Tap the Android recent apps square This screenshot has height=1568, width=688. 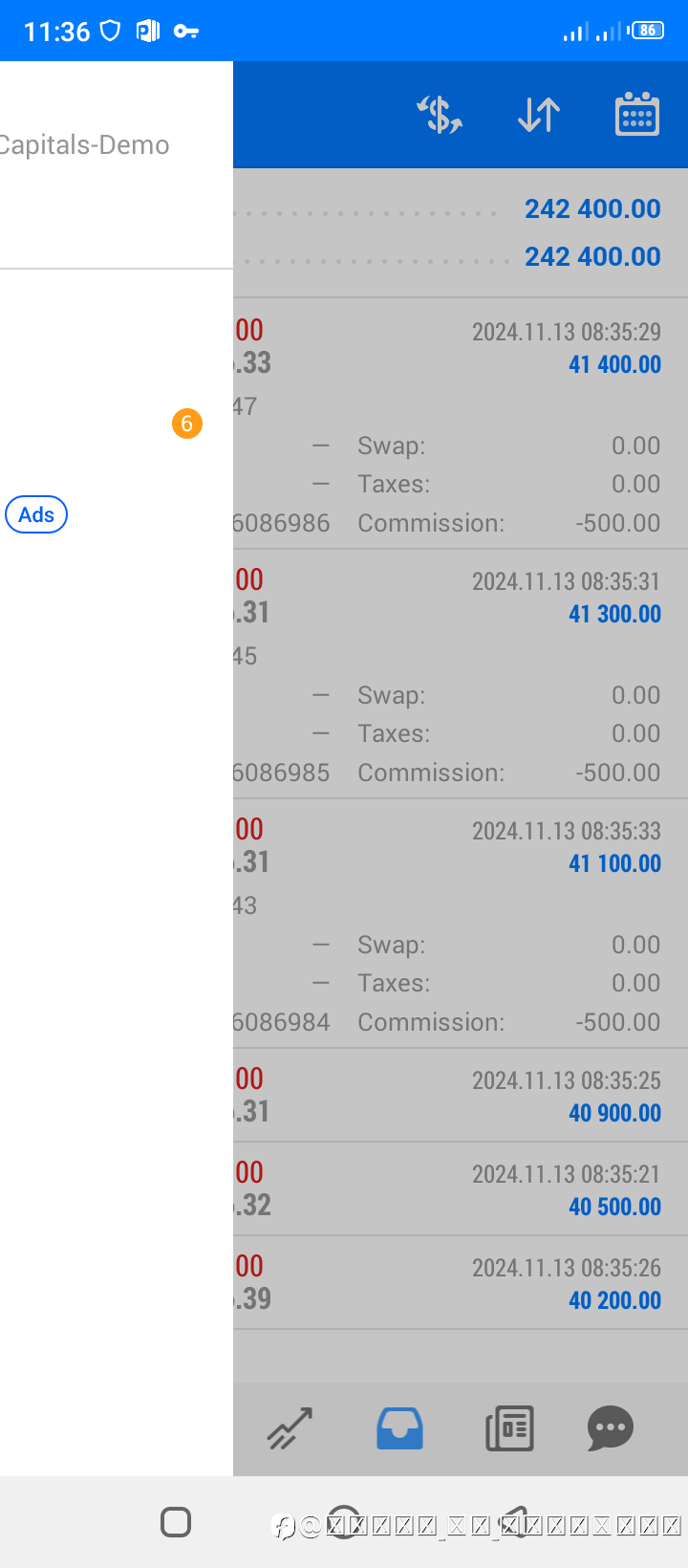click(176, 1522)
